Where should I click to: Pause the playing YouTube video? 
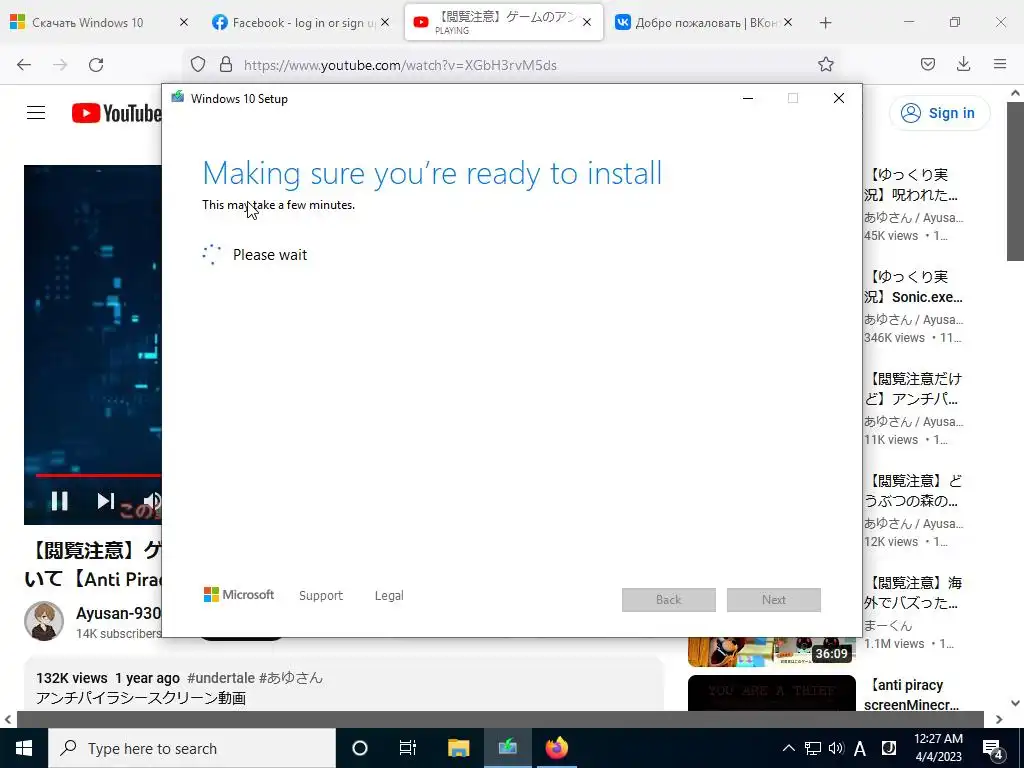click(x=59, y=501)
